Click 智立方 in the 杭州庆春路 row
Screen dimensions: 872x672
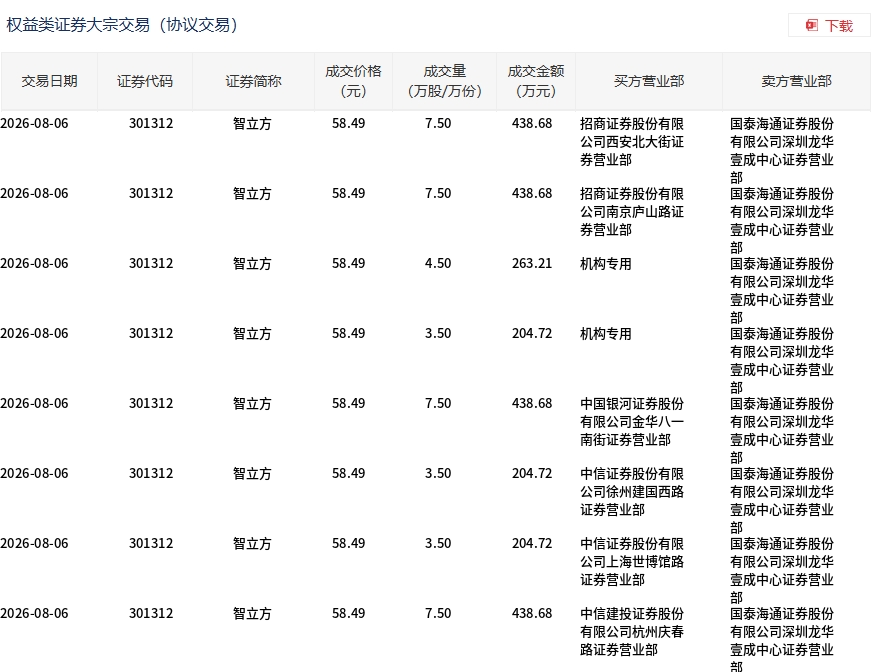[x=252, y=614]
